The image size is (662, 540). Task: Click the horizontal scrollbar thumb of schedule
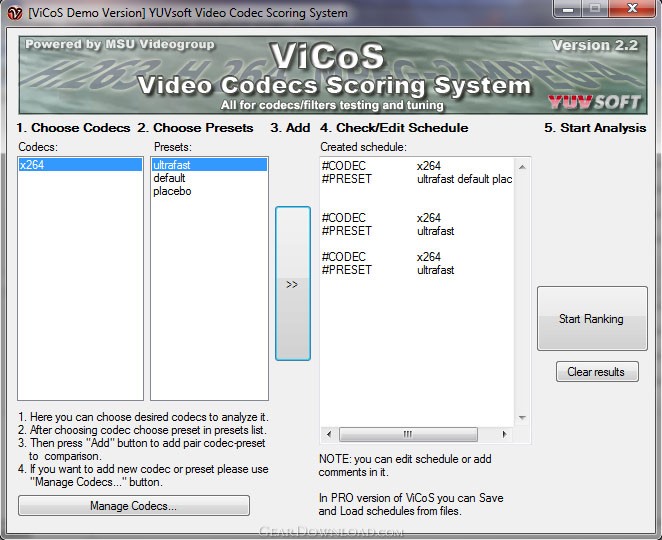(x=408, y=434)
